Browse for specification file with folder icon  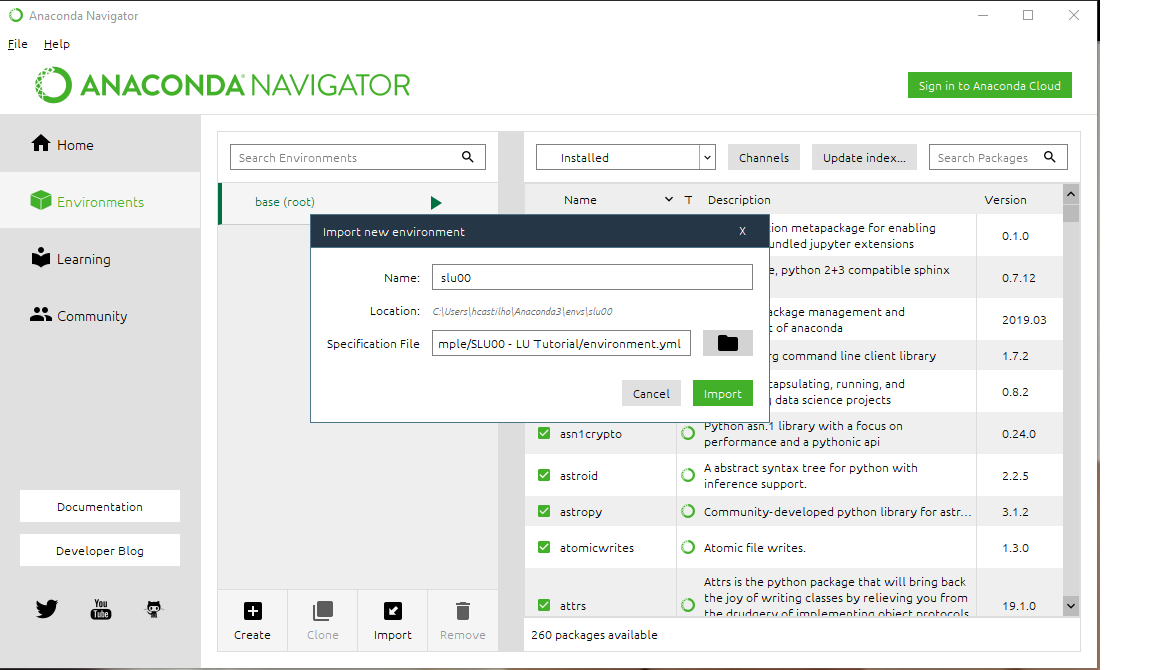pyautogui.click(x=727, y=343)
